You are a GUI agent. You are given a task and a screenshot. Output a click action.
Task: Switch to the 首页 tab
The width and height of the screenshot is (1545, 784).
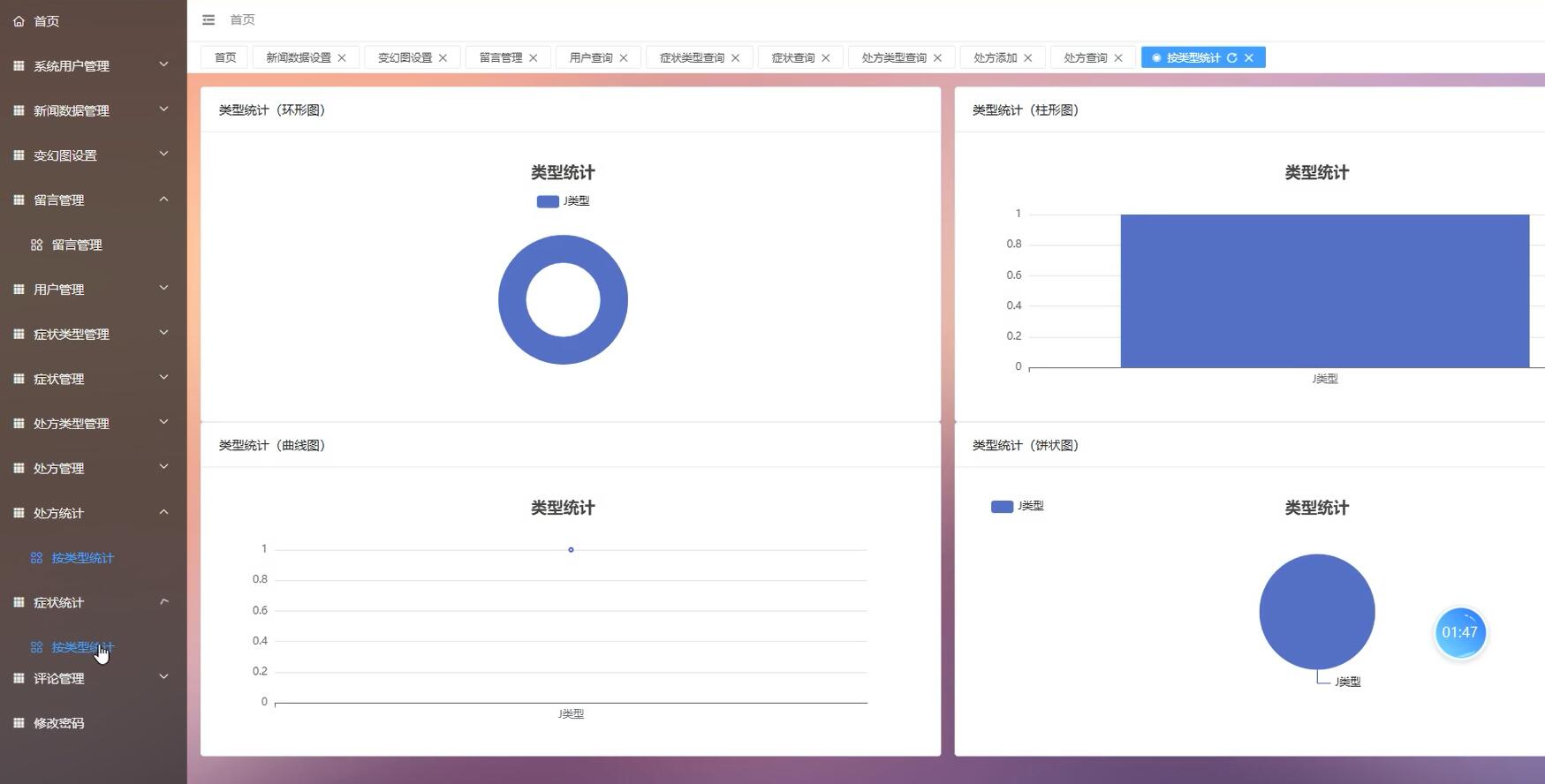click(x=225, y=57)
